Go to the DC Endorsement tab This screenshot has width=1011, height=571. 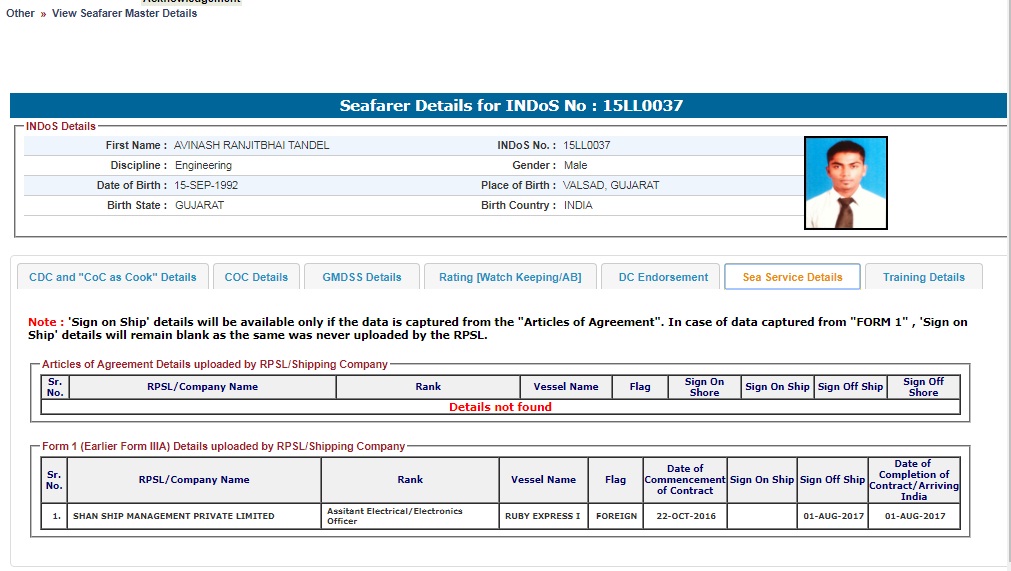coord(663,277)
